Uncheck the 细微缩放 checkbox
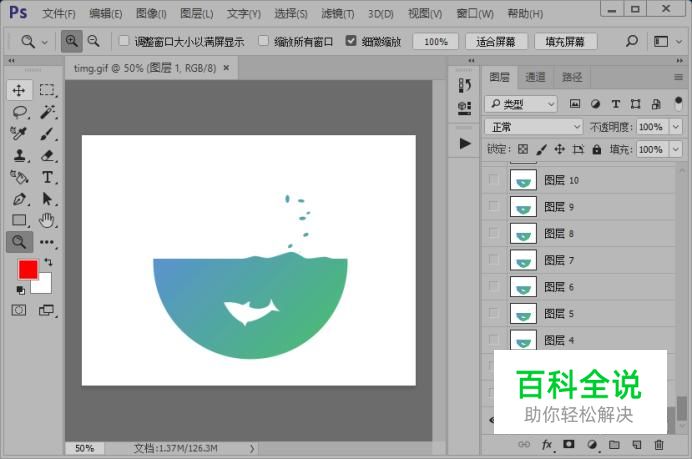692x459 pixels. click(351, 42)
